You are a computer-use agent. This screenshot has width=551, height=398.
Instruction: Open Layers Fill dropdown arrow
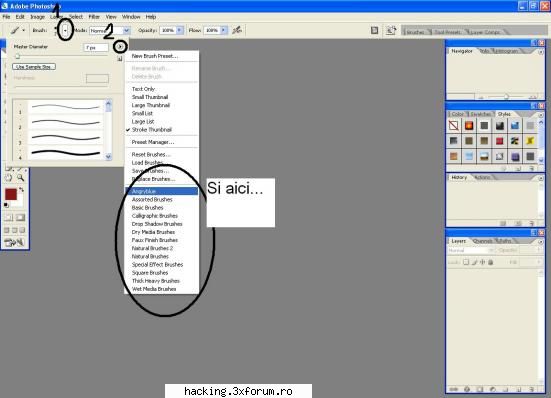tap(539, 262)
